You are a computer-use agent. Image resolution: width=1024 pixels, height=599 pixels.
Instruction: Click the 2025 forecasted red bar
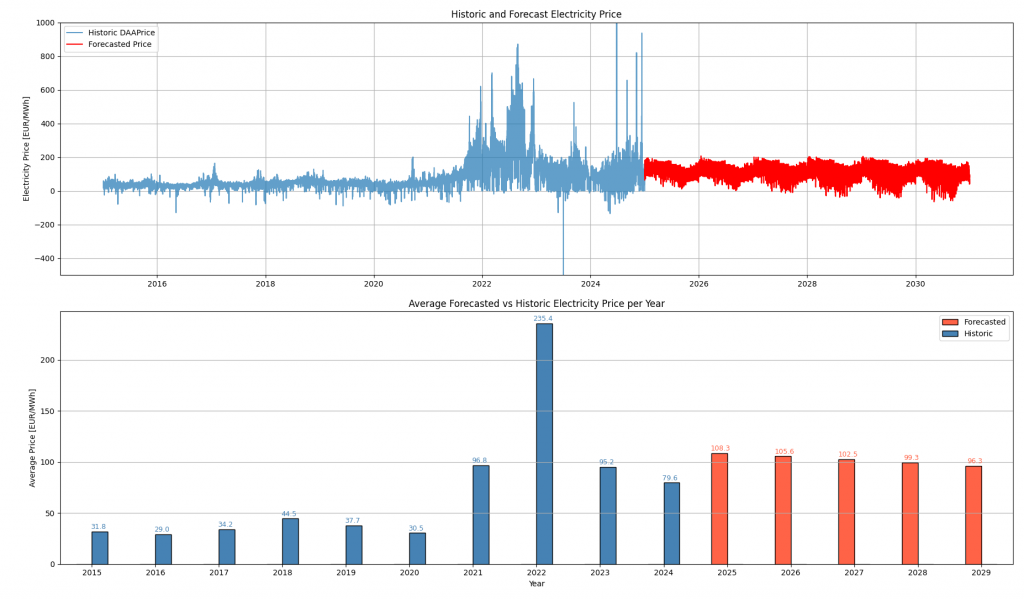(x=719, y=509)
